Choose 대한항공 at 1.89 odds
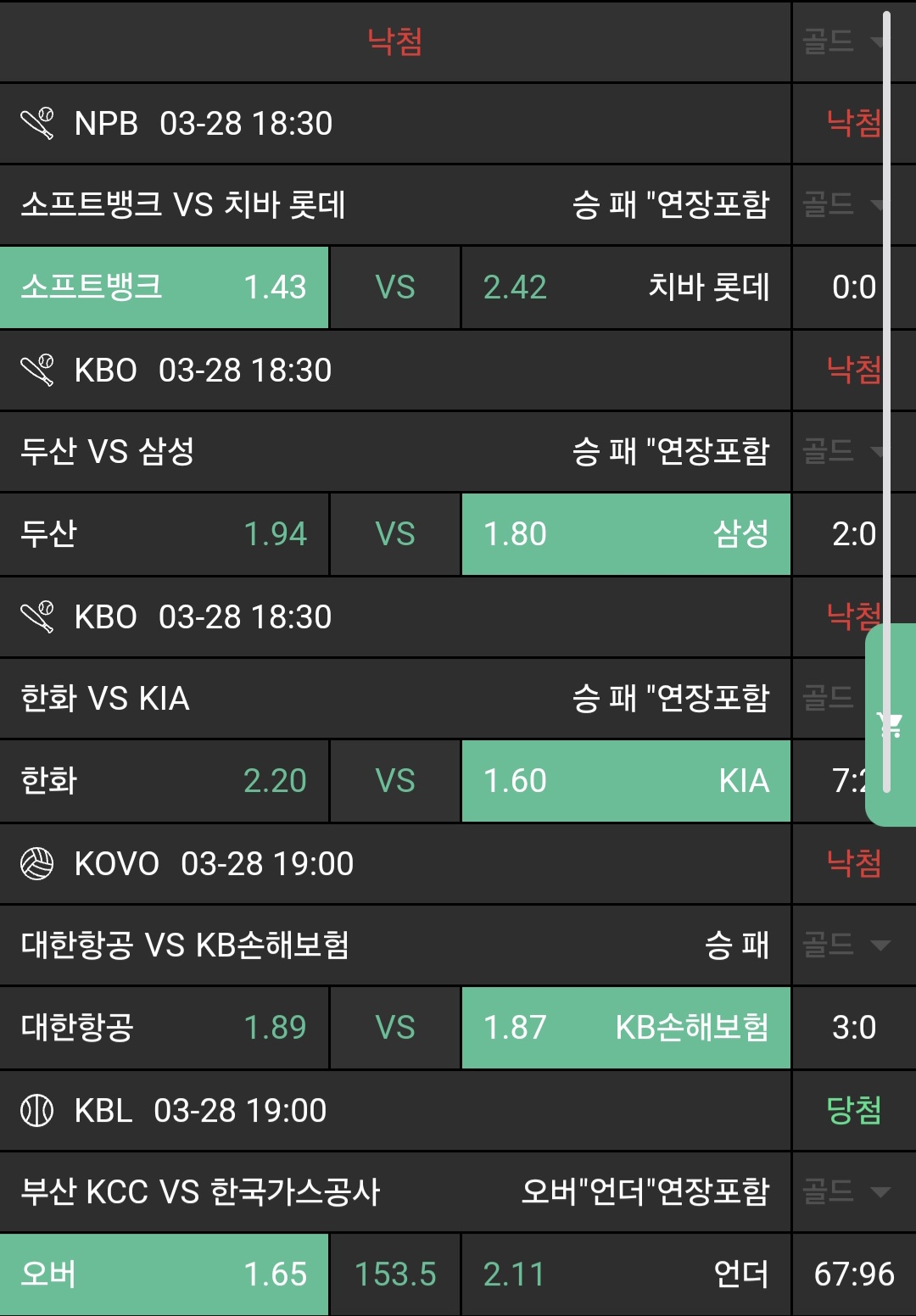Image resolution: width=916 pixels, height=1316 pixels. 164,1028
